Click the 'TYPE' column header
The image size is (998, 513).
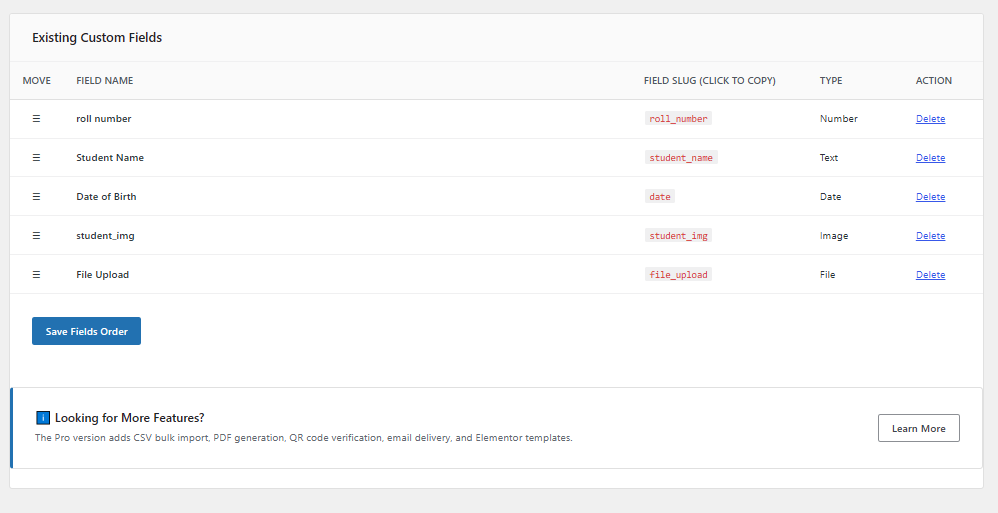click(x=831, y=80)
